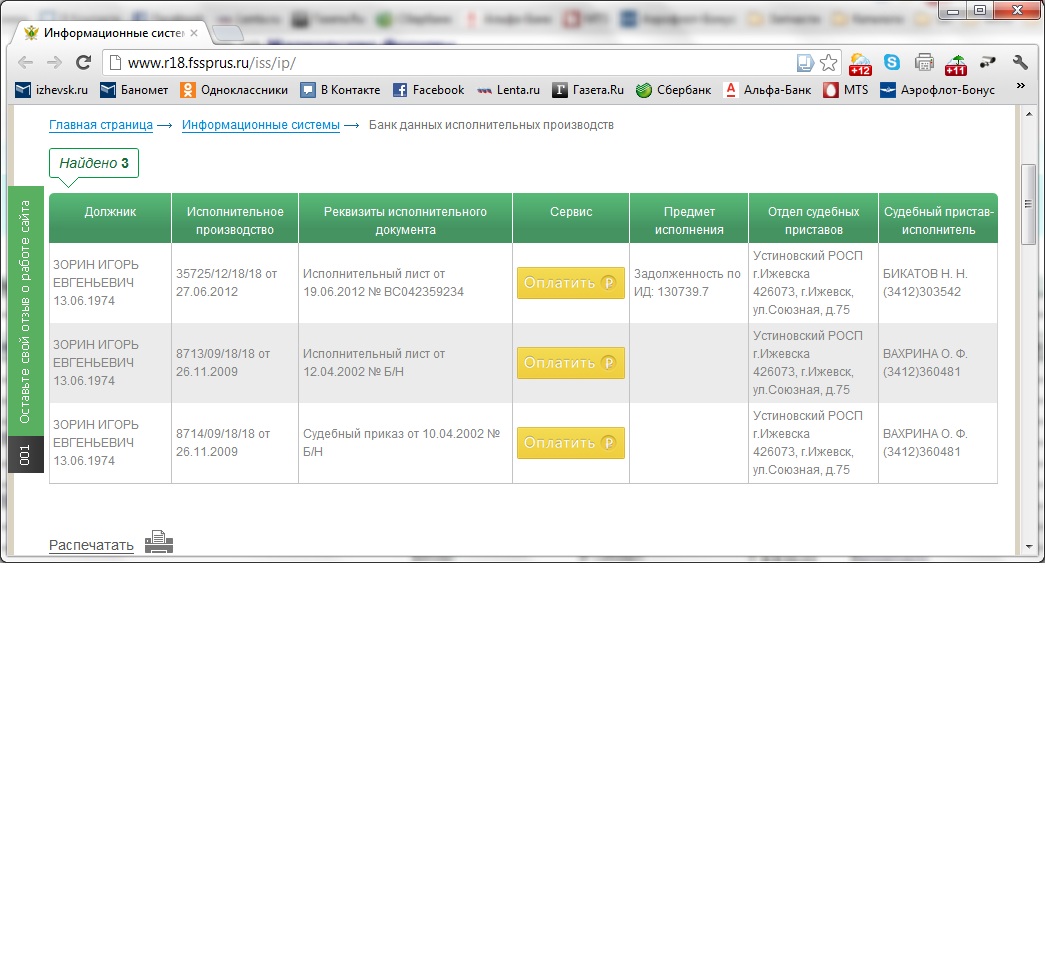Click the page icon in the address bar
1045x980 pixels.
115,63
